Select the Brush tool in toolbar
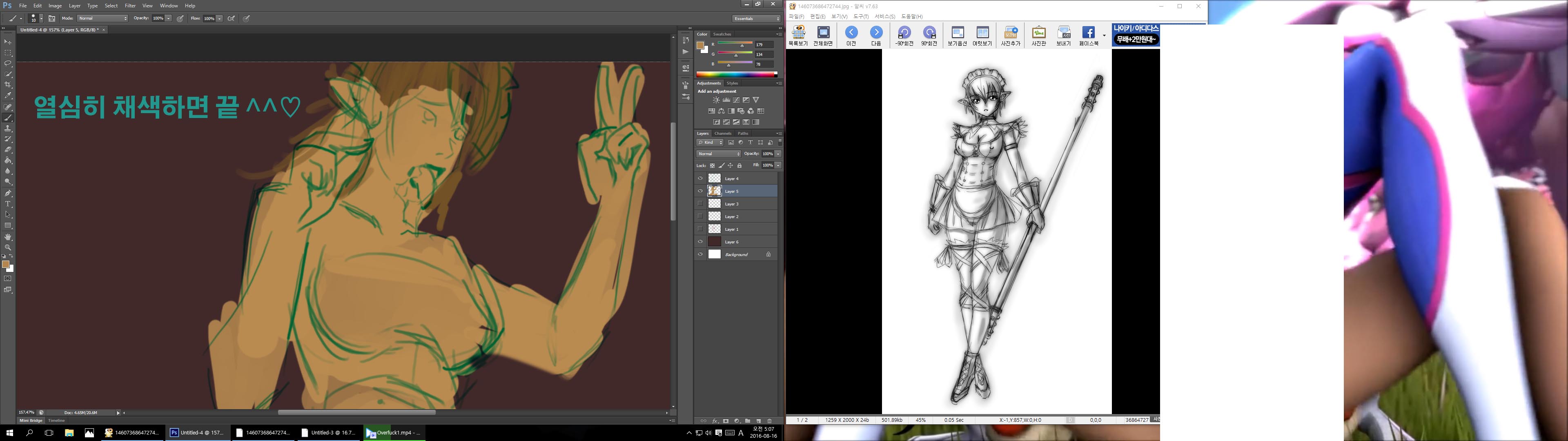The height and width of the screenshot is (441, 1568). click(8, 118)
